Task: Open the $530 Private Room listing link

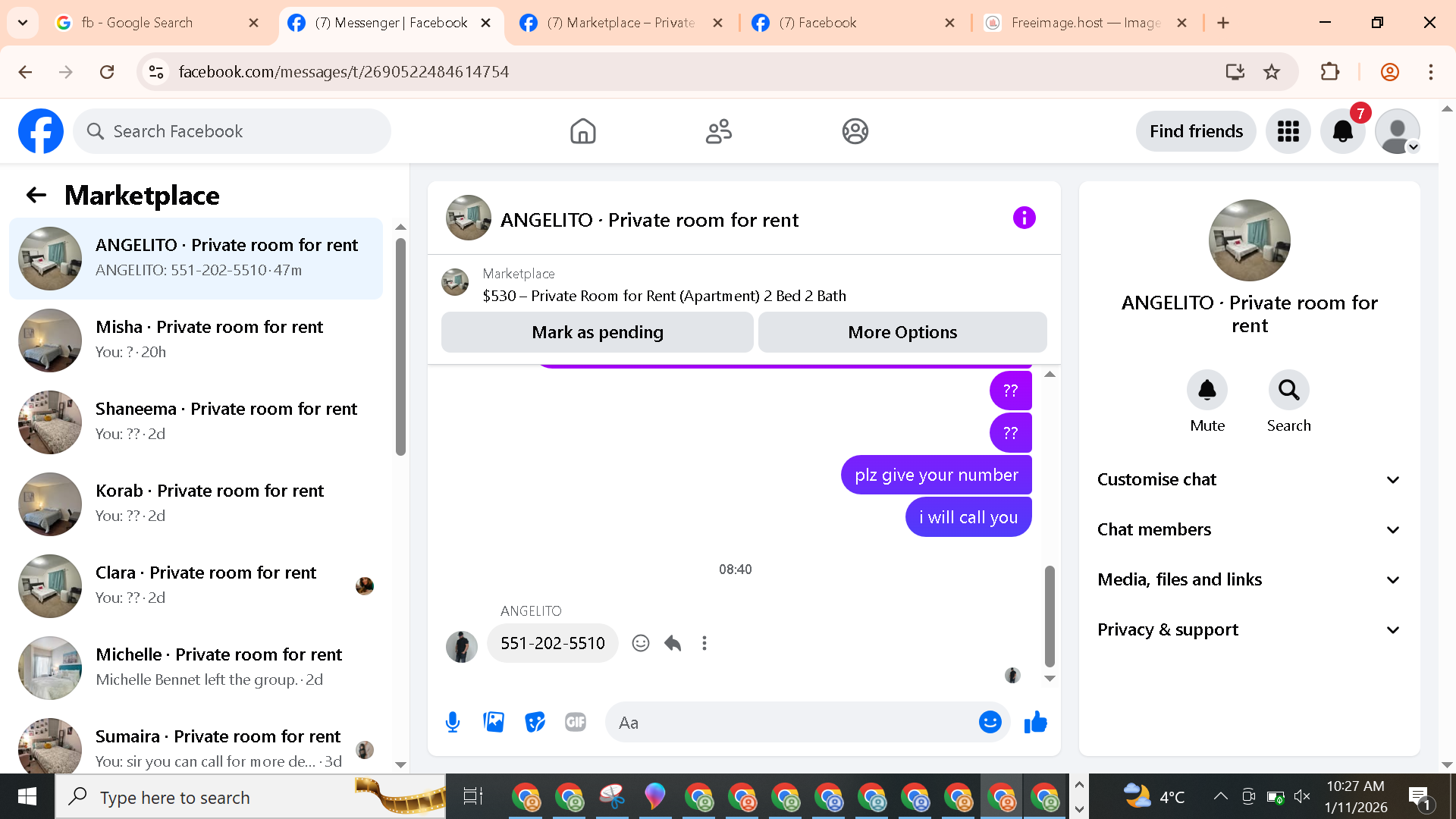Action: 664,296
